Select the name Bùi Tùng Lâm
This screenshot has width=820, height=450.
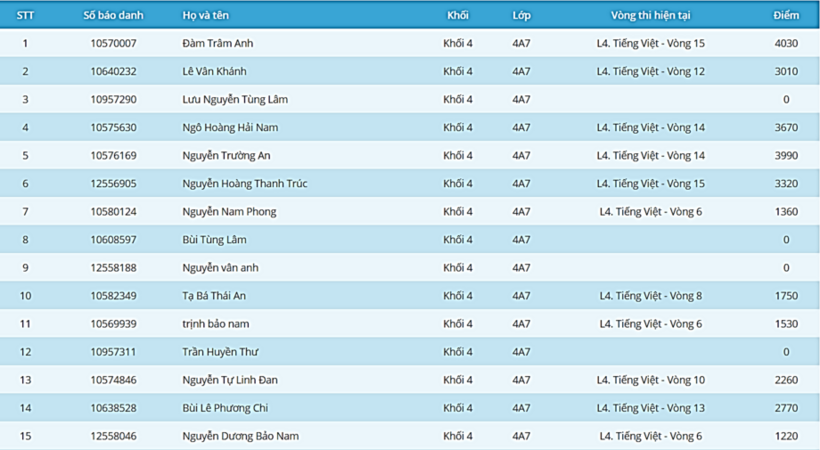(213, 240)
